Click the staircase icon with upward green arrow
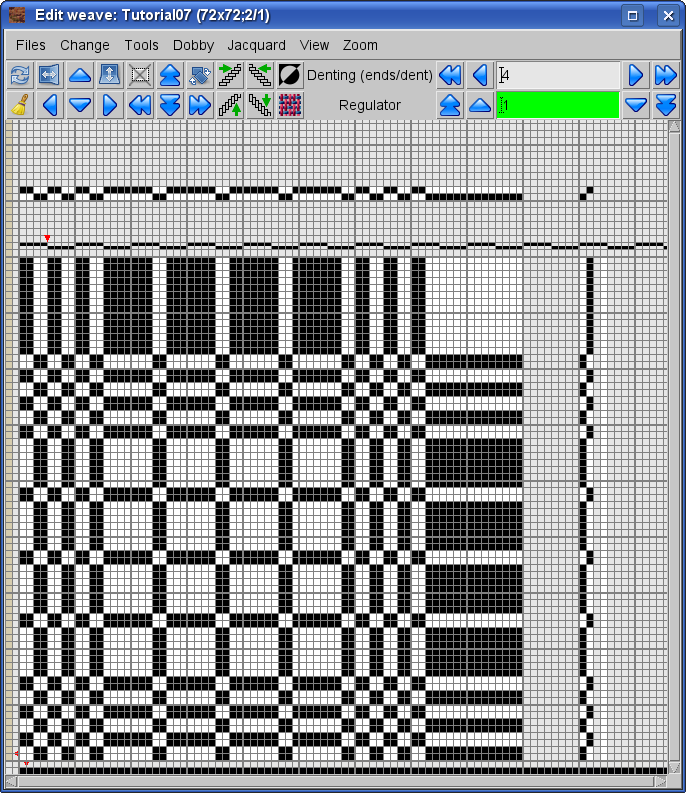Viewport: 686px width, 793px height. [x=230, y=105]
